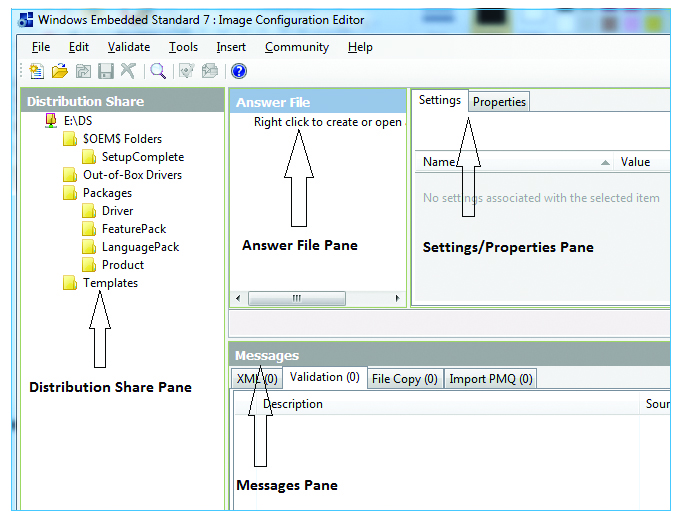
Task: Click the Answer File pane header
Action: pyautogui.click(x=318, y=102)
